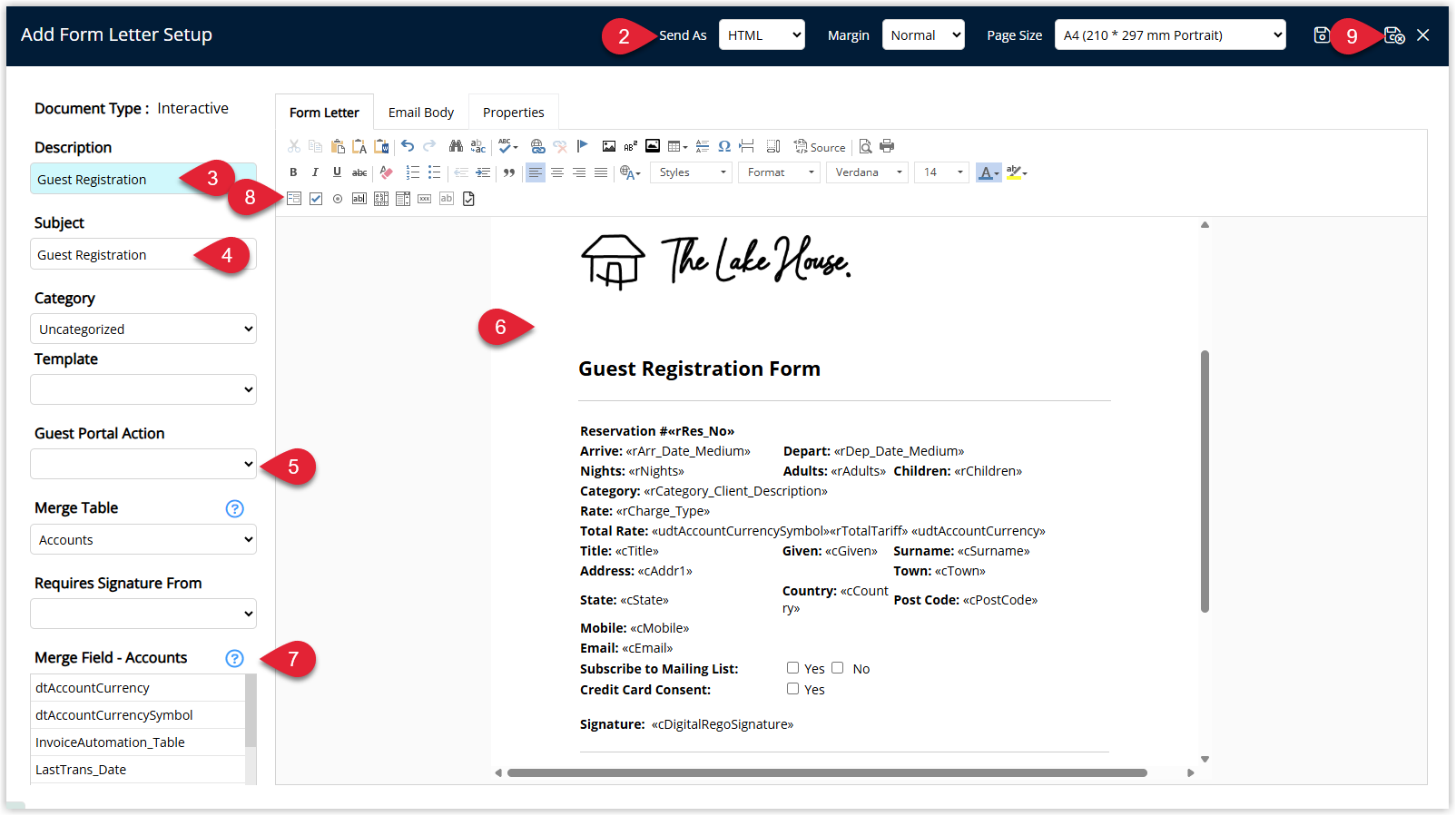1456x816 pixels.
Task: Apply Block Quote formatting
Action: point(509,172)
